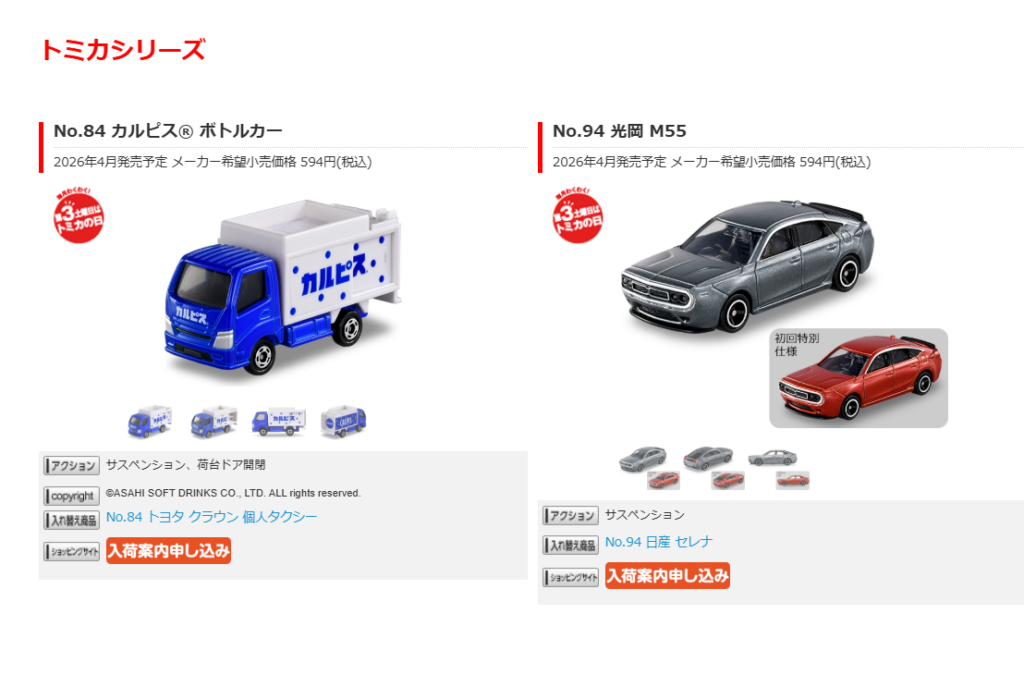Select third Mitsuoka M55 side-view thumbnail

(x=778, y=469)
